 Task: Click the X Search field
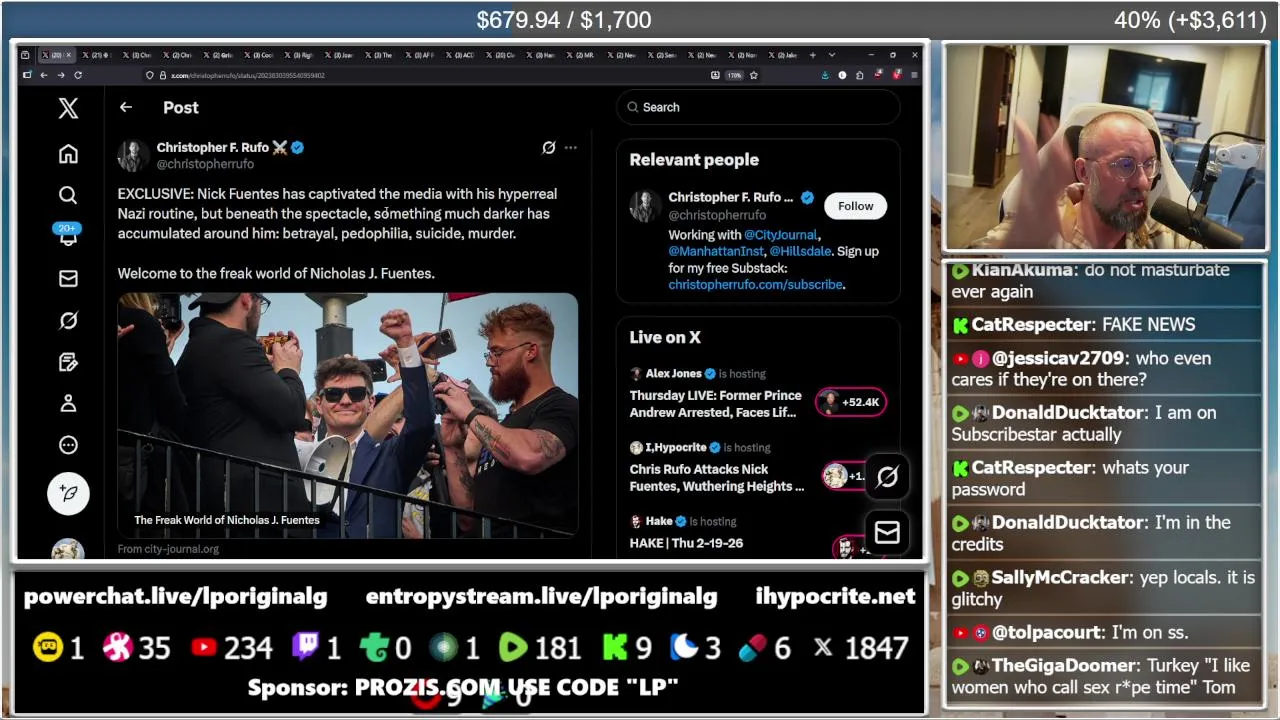(758, 107)
